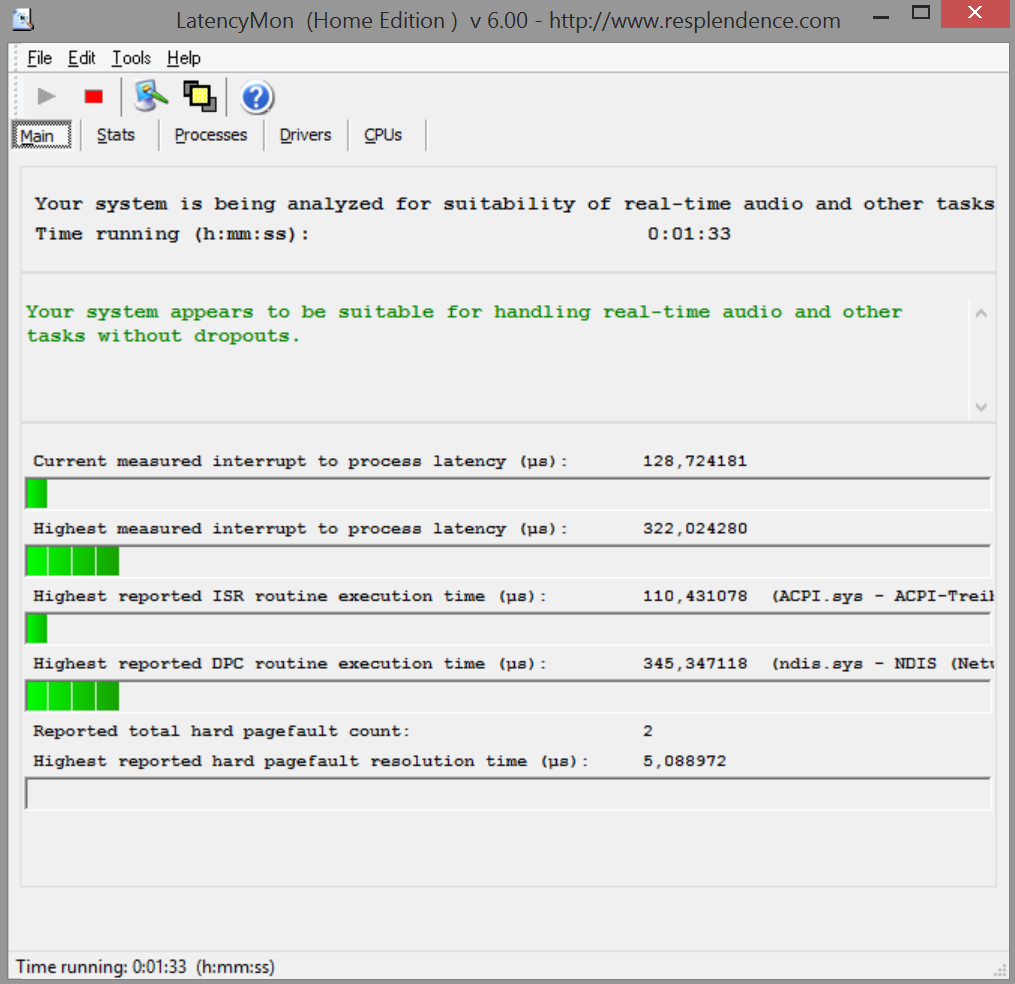Image resolution: width=1015 pixels, height=984 pixels.
Task: Click the 'Highest measured interrupt to process latency' label
Action: click(x=300, y=528)
